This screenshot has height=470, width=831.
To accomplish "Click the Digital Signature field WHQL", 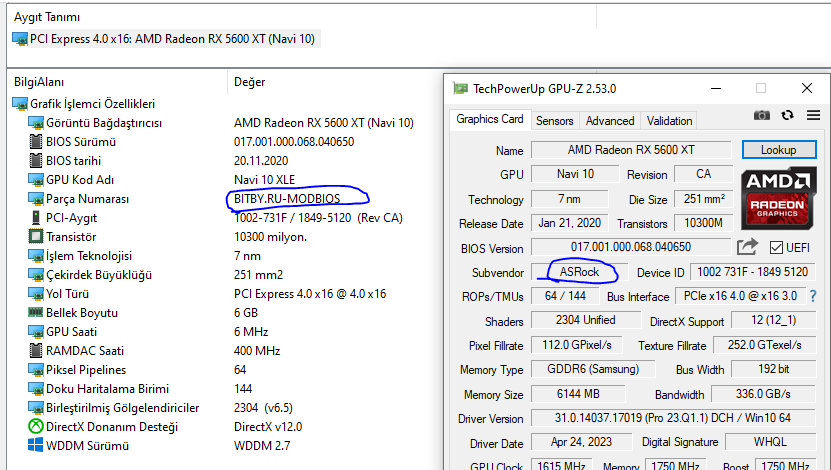I will [x=770, y=441].
